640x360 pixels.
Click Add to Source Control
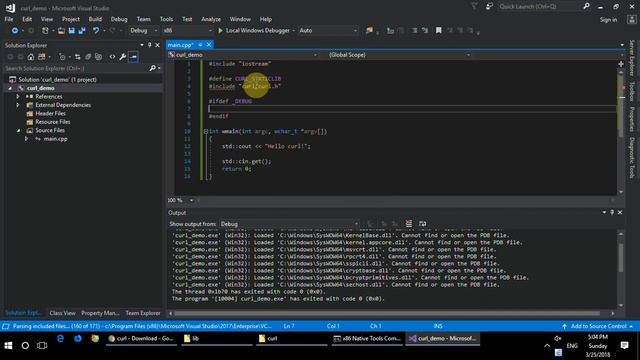click(x=598, y=326)
